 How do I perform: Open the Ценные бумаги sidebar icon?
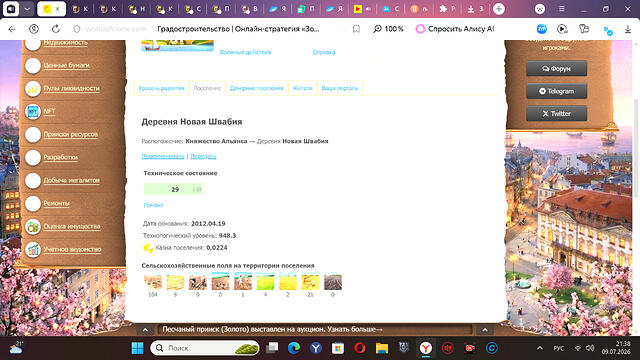[x=33, y=65]
